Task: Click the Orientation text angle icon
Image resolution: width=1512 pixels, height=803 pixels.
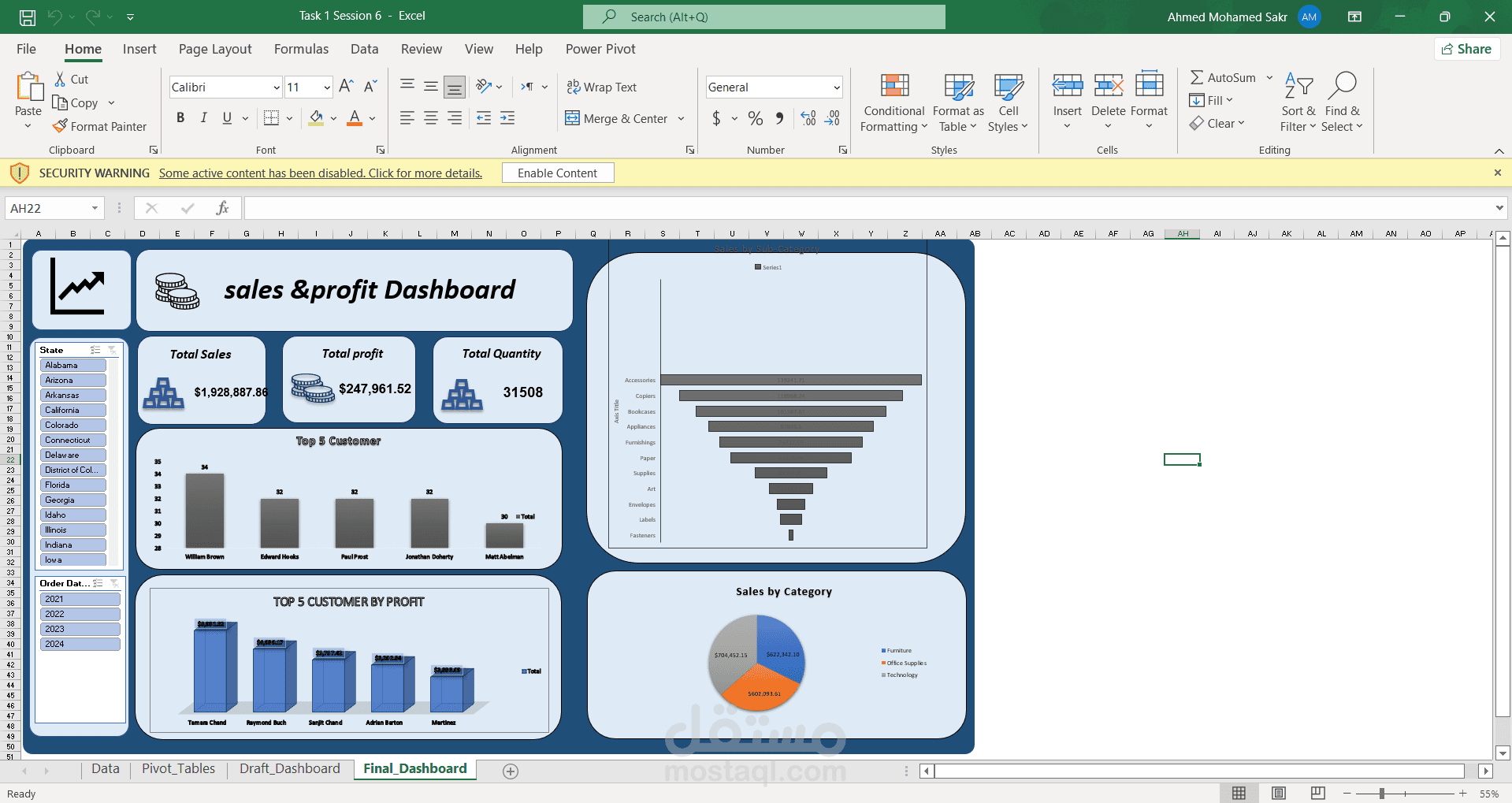Action: (x=484, y=87)
